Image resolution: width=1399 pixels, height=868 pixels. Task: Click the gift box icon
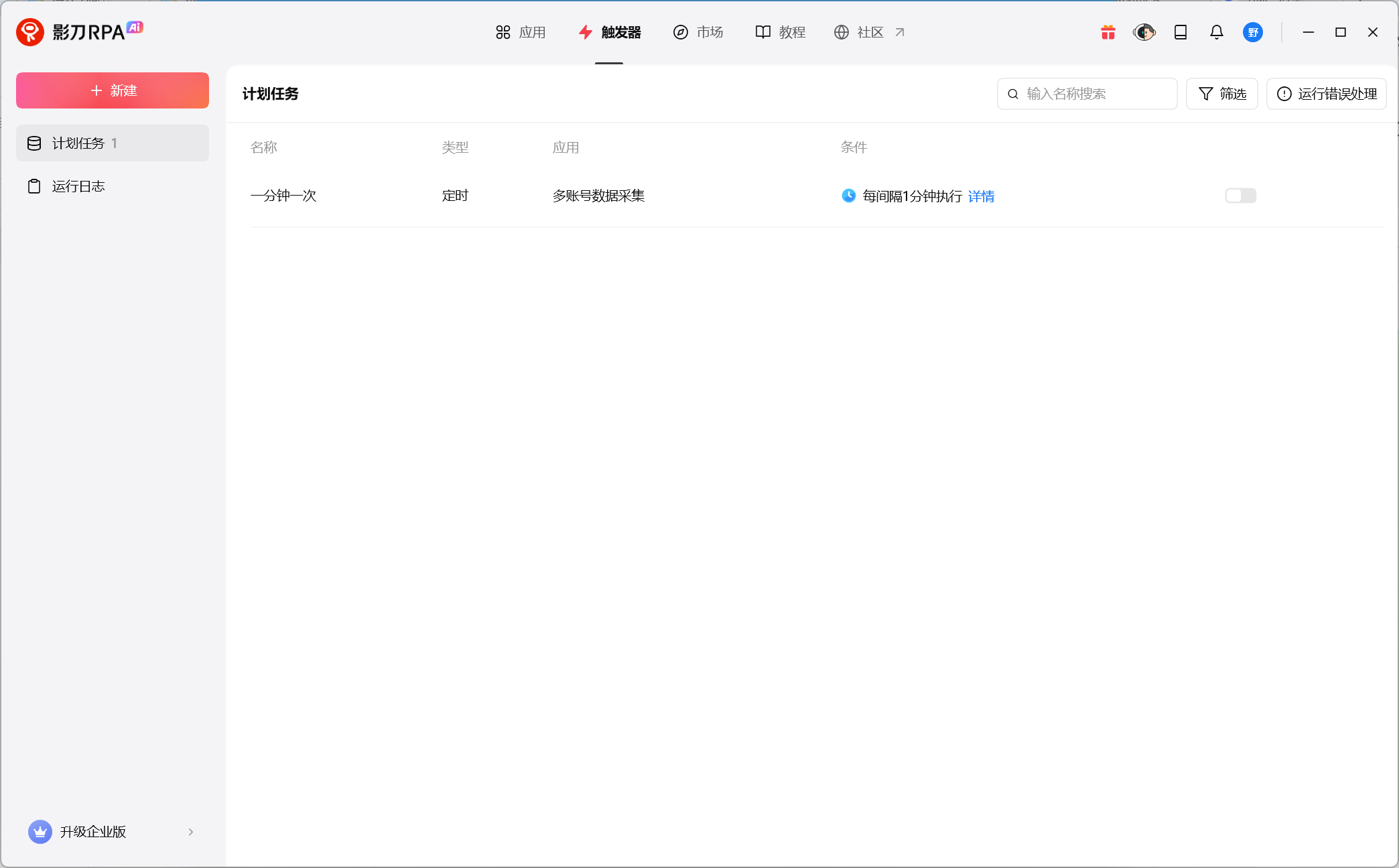[x=1108, y=32]
